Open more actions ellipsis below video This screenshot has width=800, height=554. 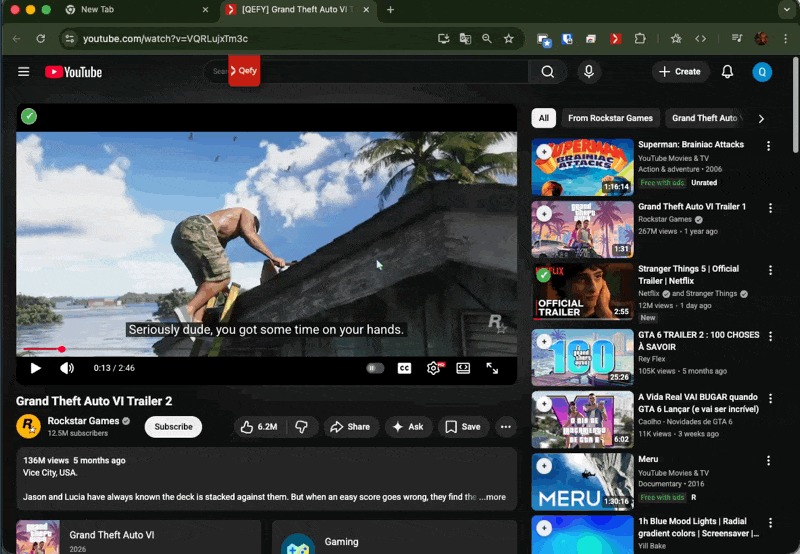click(506, 427)
